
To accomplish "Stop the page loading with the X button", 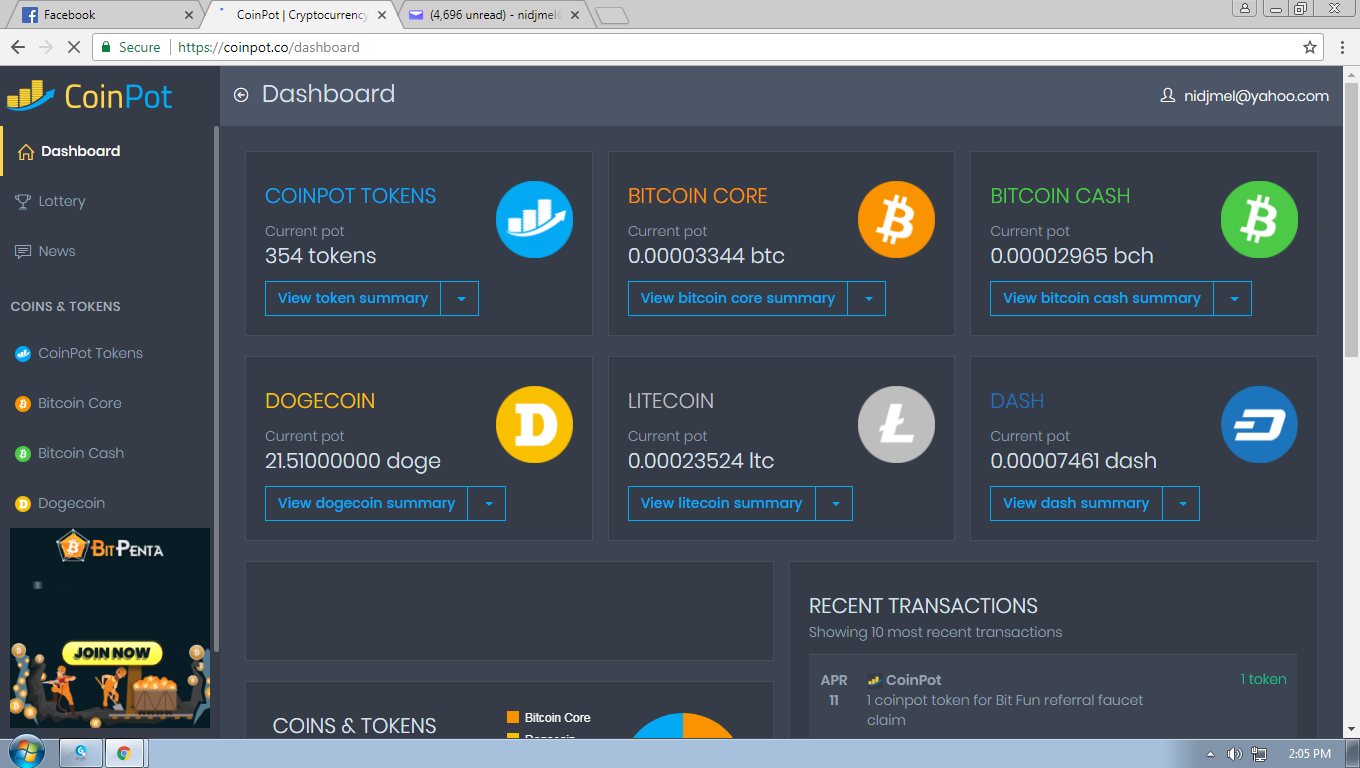I will 76,47.
